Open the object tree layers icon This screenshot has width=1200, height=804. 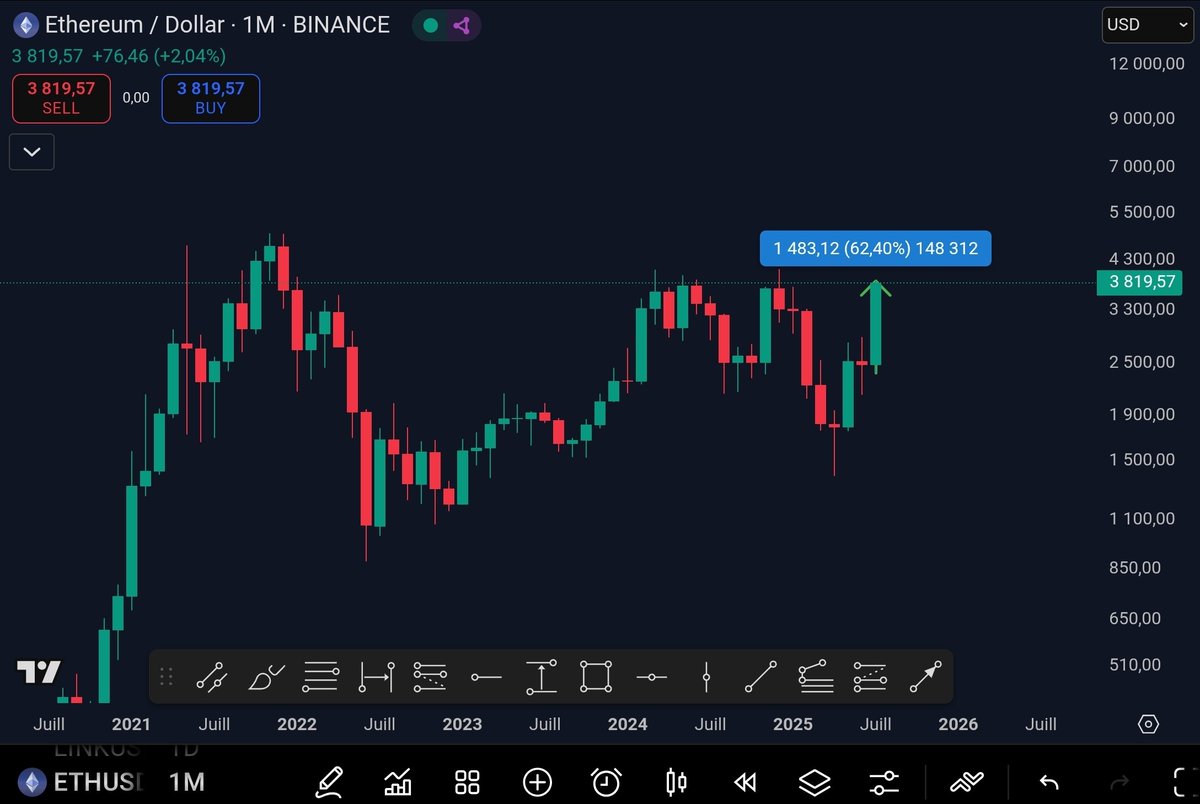814,781
